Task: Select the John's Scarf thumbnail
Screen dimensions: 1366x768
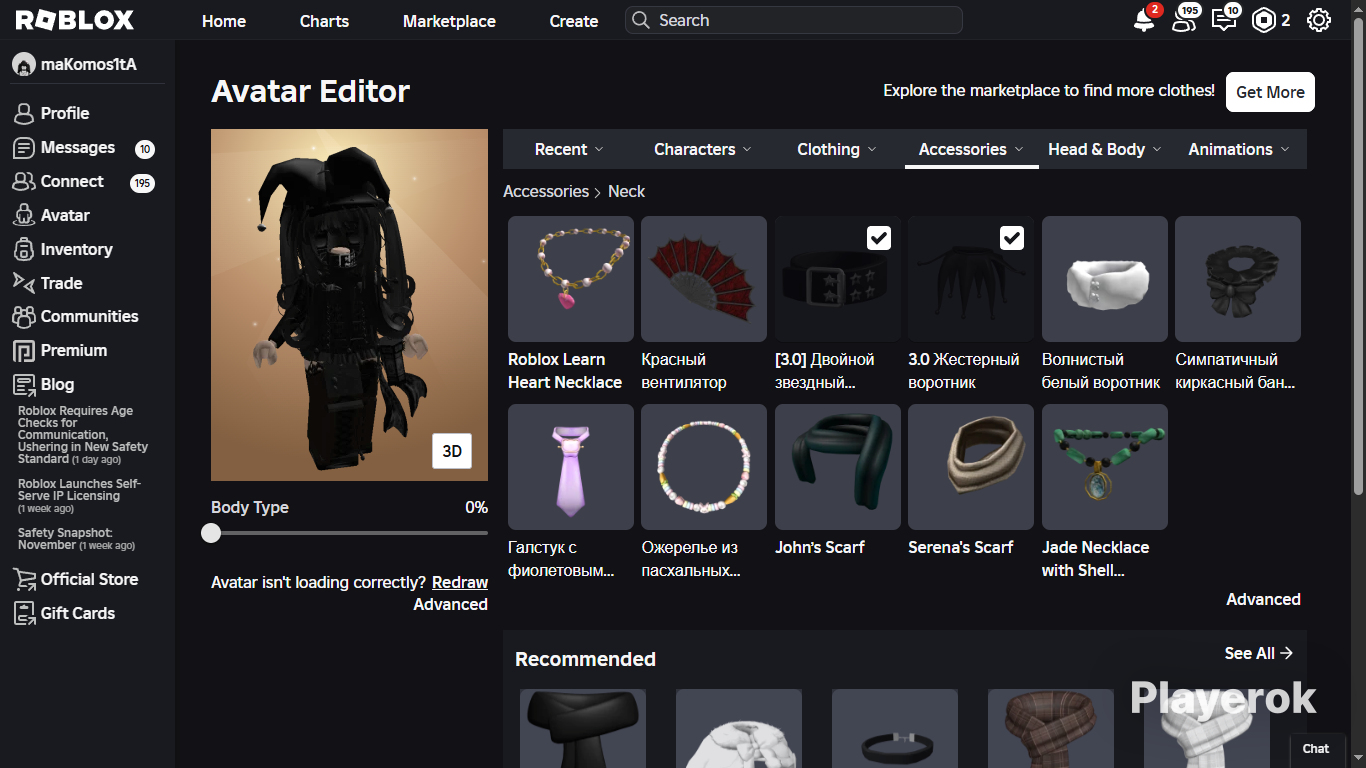Action: pos(838,467)
